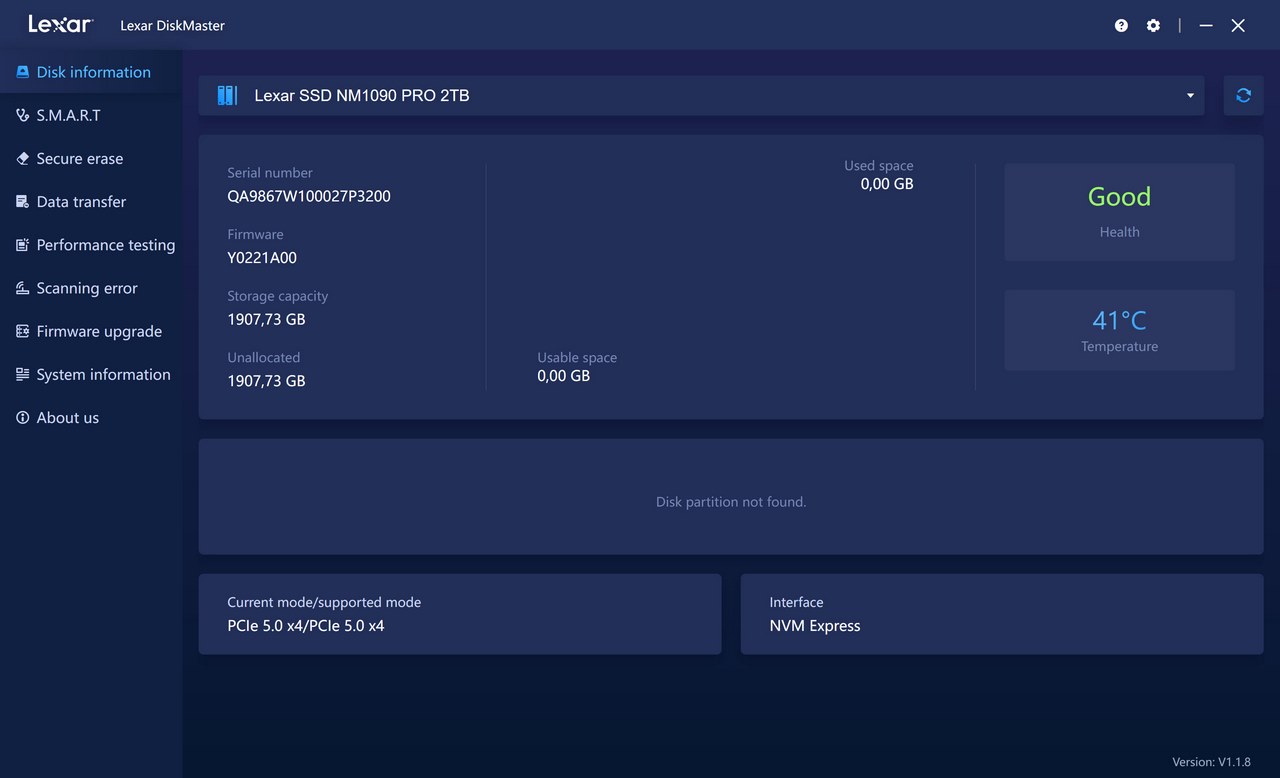Switch to Performance testing page
The height and width of the screenshot is (778, 1280).
tap(105, 245)
